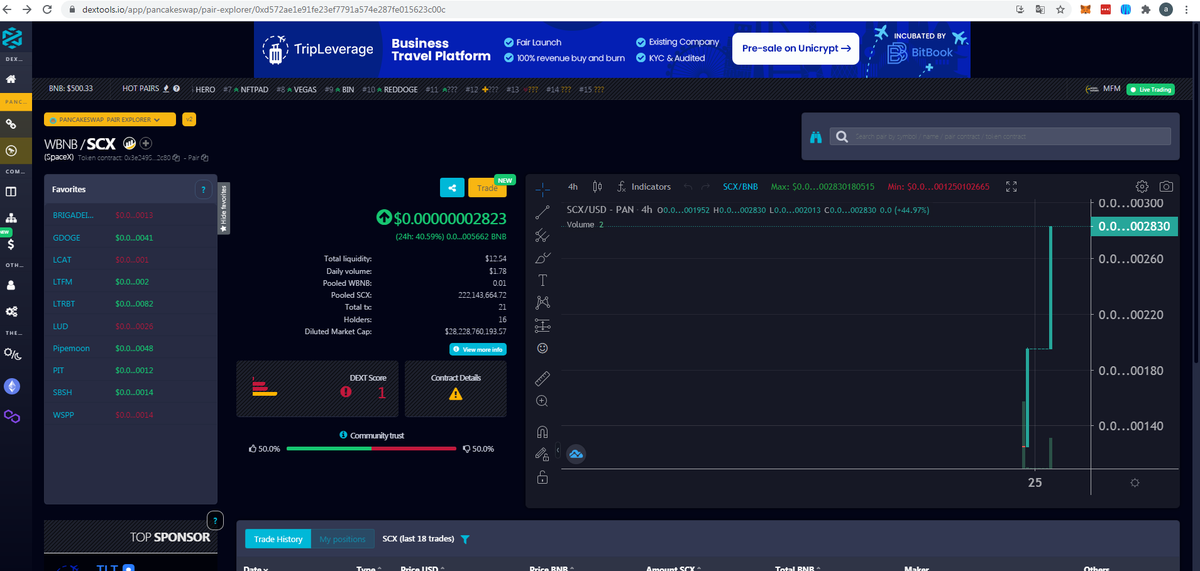Click the Favorites help question mark
Image resolution: width=1200 pixels, height=571 pixels.
(203, 189)
